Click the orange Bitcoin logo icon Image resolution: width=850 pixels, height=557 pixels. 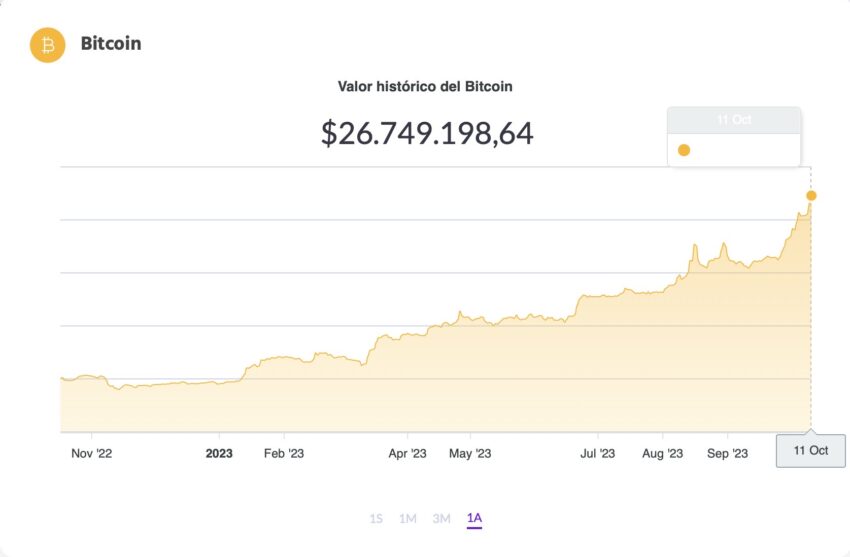tap(47, 45)
